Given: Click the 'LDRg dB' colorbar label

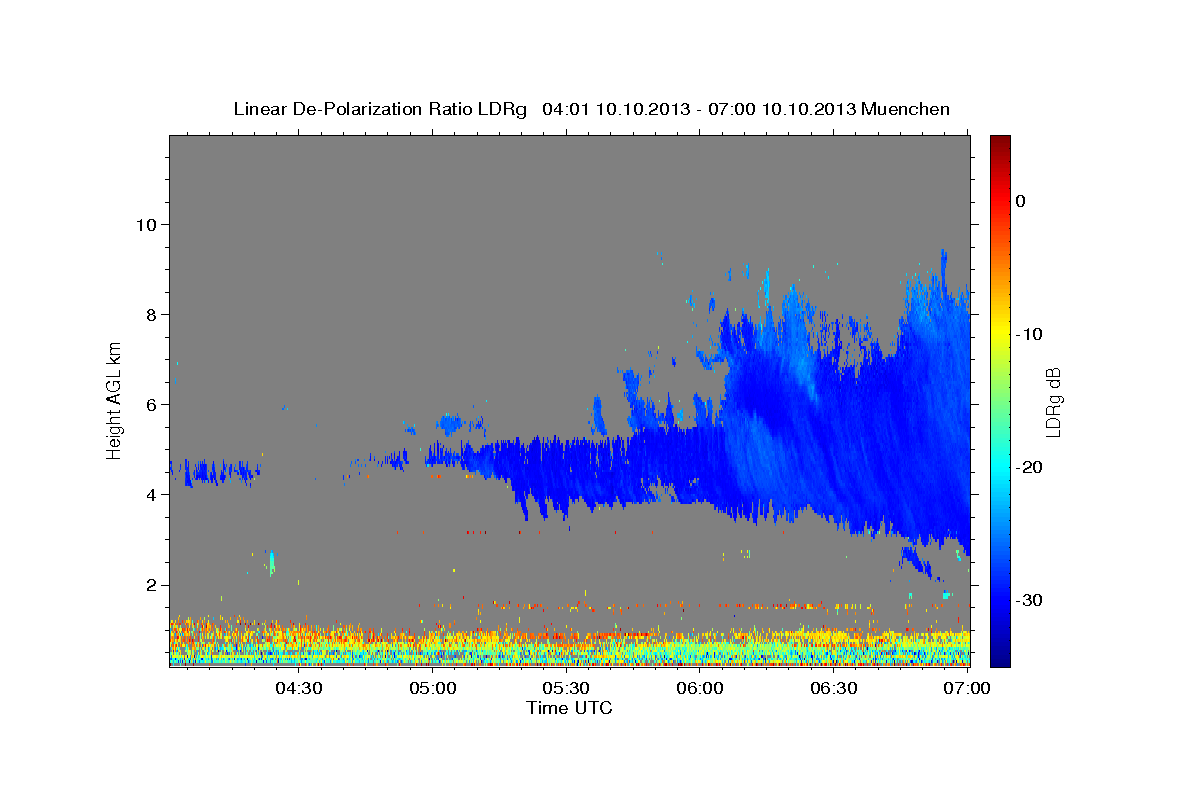Looking at the screenshot, I should (1053, 402).
